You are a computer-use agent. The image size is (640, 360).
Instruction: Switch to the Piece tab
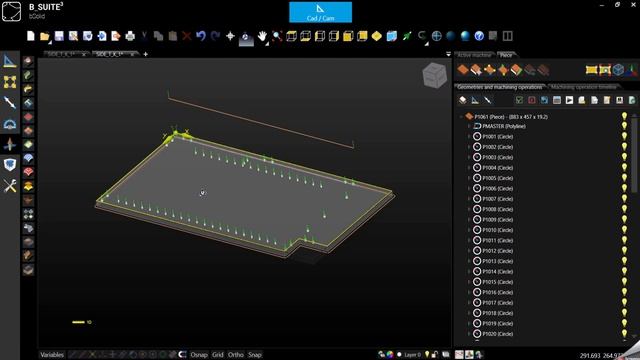[x=506, y=55]
